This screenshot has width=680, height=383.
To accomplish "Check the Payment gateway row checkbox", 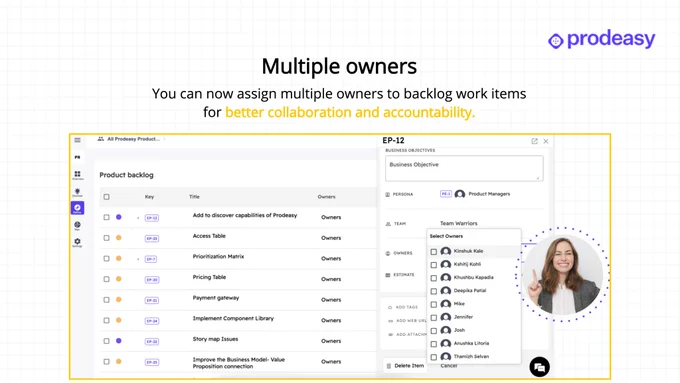I will click(106, 300).
